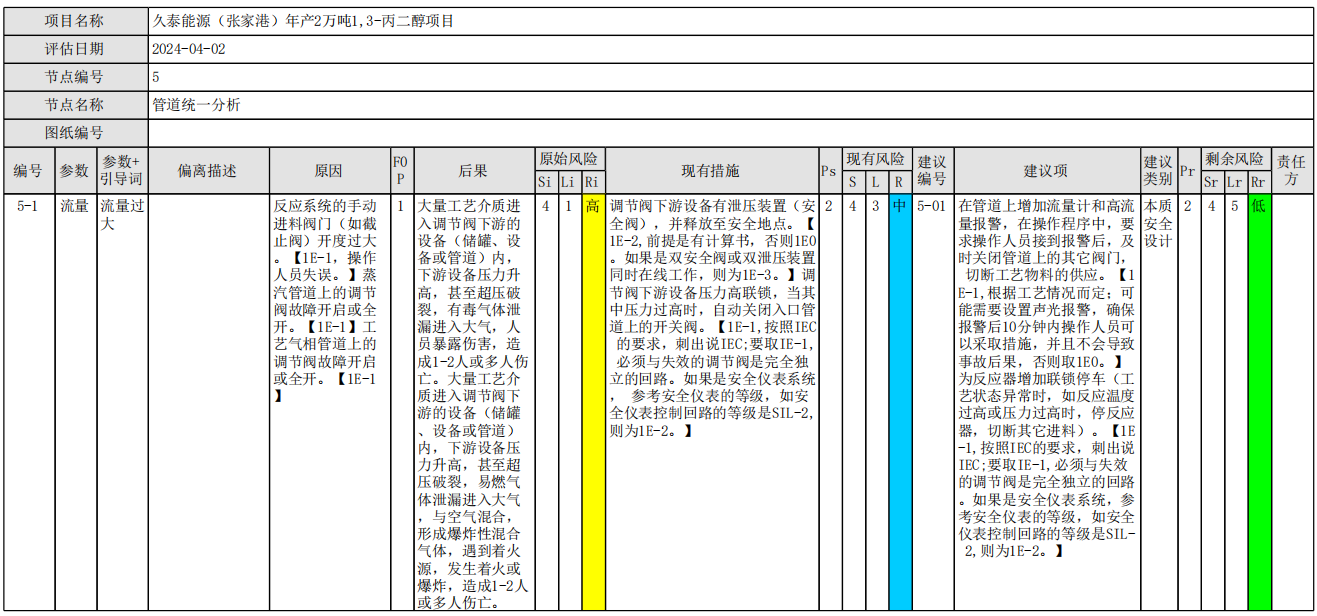Select recommendation number 5-01
The height and width of the screenshot is (616, 1317).
click(x=932, y=402)
